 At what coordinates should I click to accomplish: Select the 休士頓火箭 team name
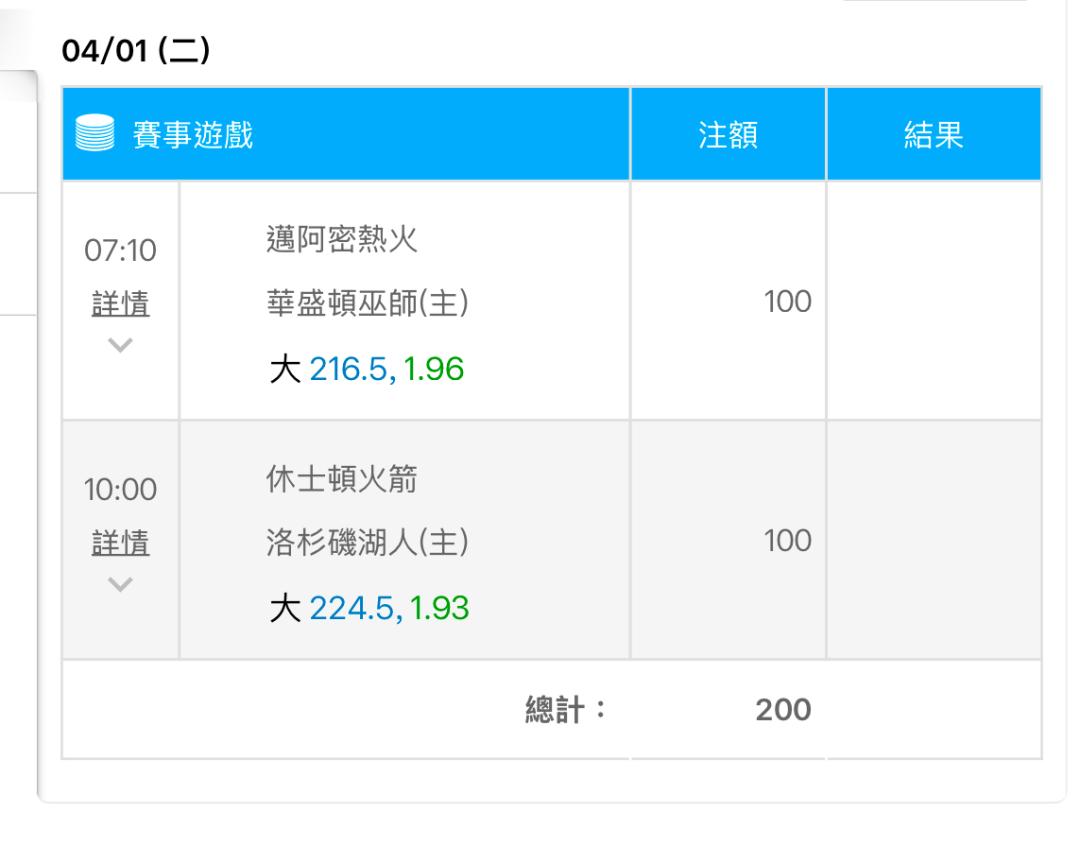pos(342,479)
